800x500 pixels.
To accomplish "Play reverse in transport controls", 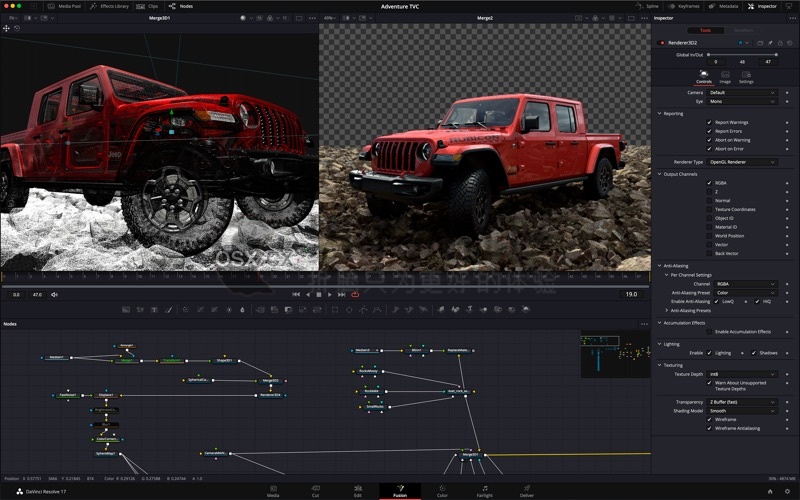I will click(308, 294).
